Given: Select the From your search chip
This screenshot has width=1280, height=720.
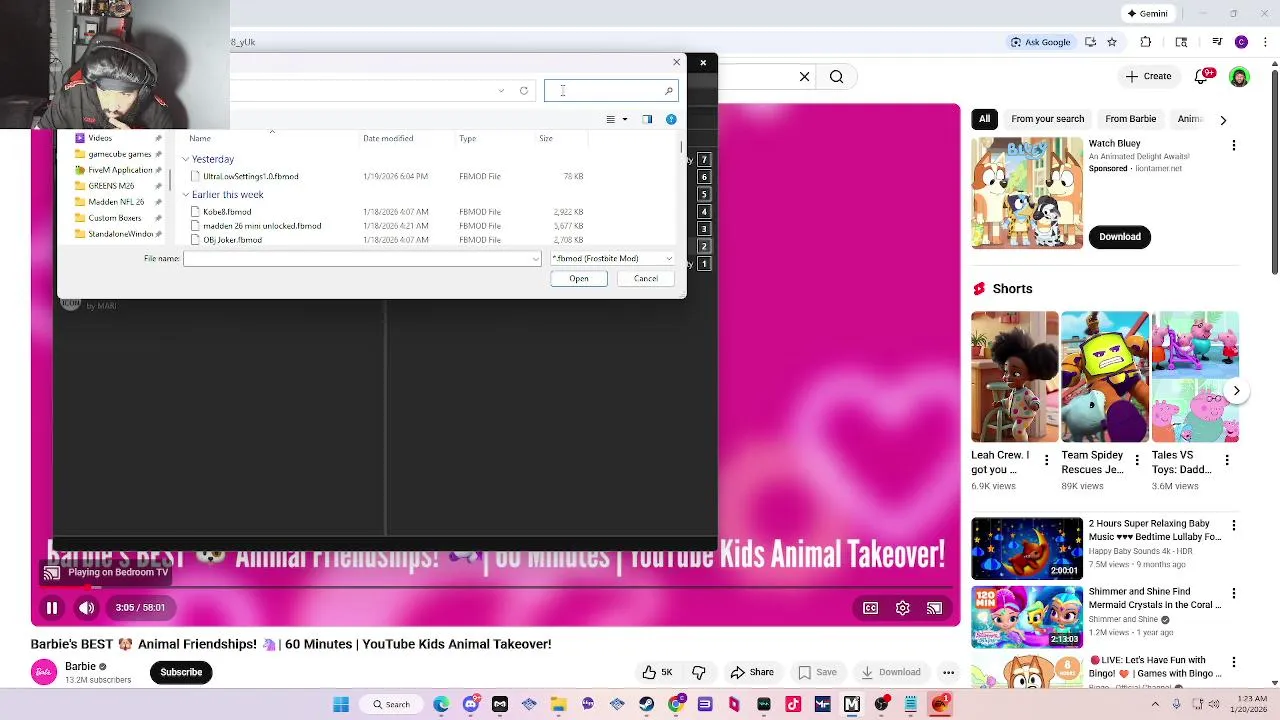Looking at the screenshot, I should pyautogui.click(x=1047, y=119).
